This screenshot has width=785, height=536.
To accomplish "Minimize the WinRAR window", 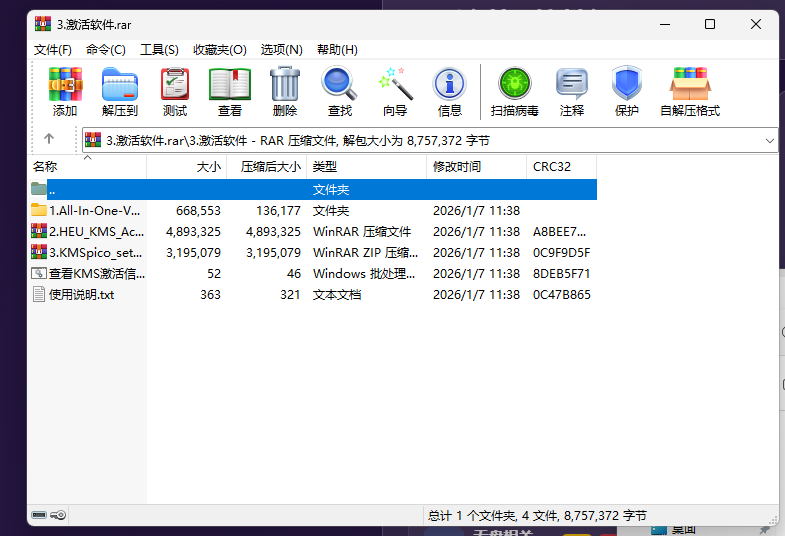I will [665, 24].
